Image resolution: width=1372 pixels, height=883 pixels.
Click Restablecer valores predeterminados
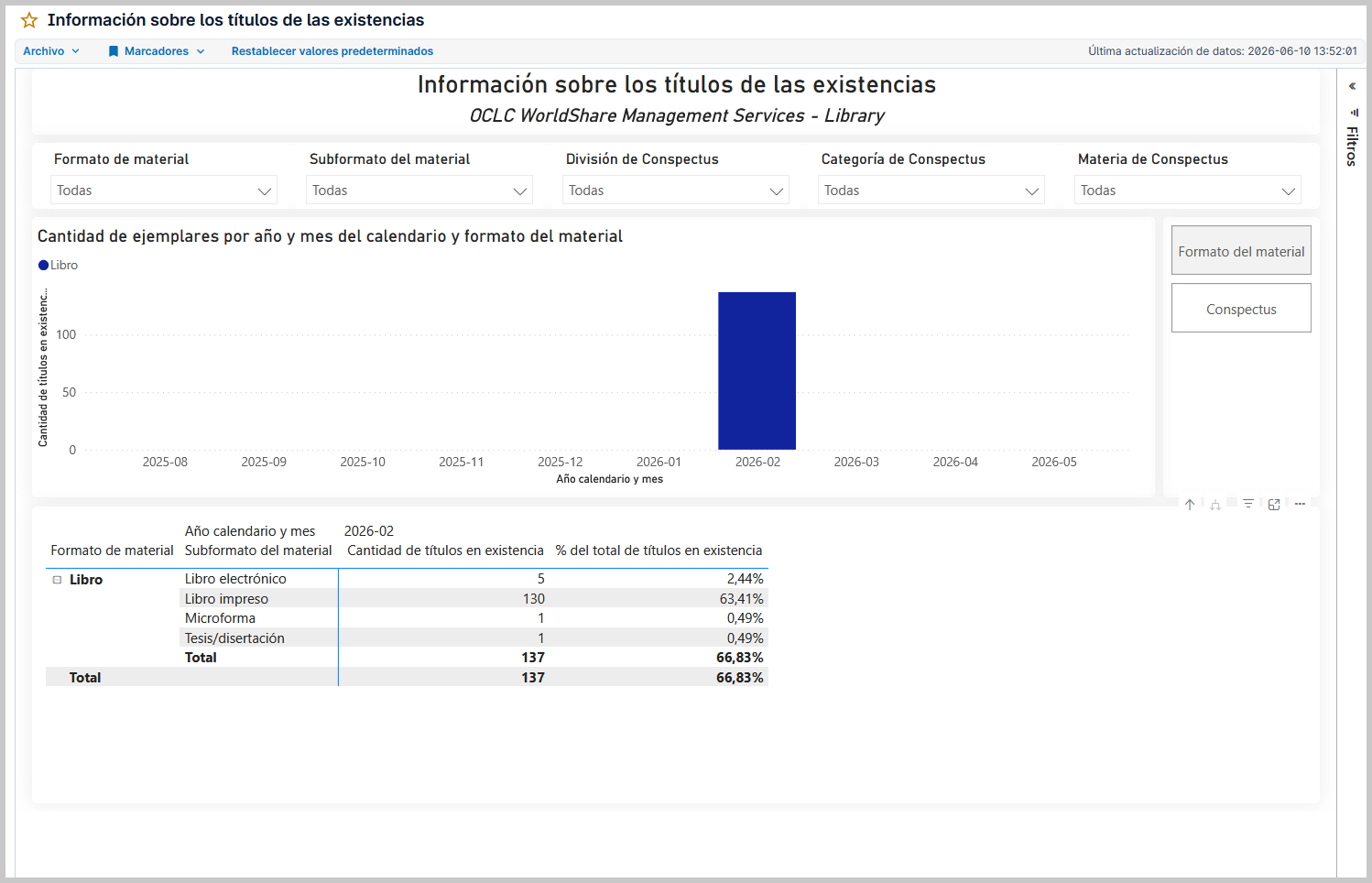point(332,51)
